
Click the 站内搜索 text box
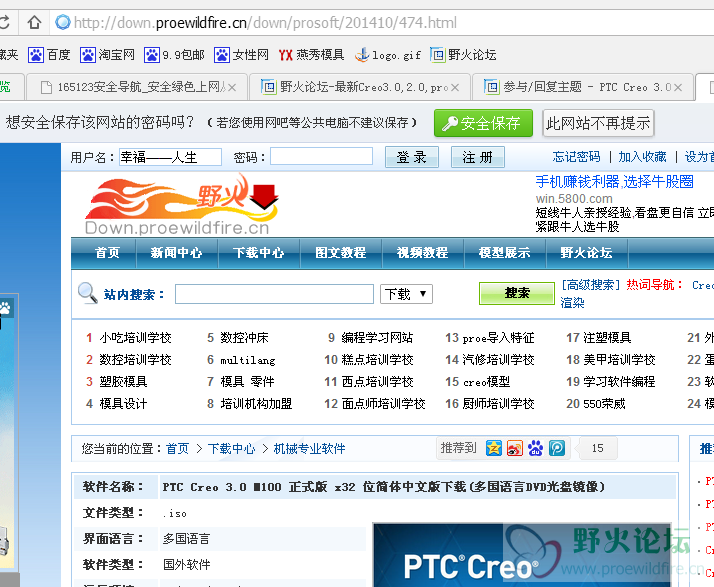(x=274, y=294)
